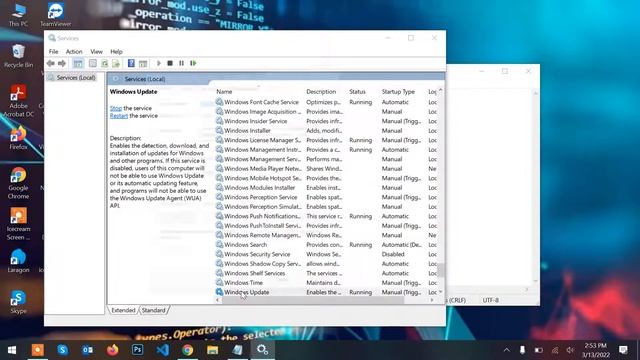Click the Pause Service icon
Viewport: 640px width, 360px height.
click(181, 63)
